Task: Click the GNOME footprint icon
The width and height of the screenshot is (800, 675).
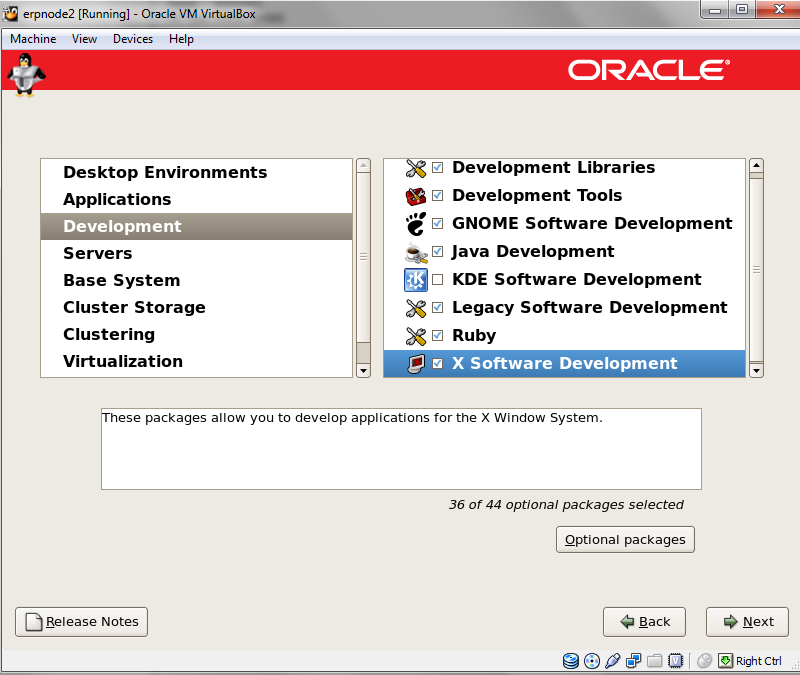Action: tap(416, 224)
